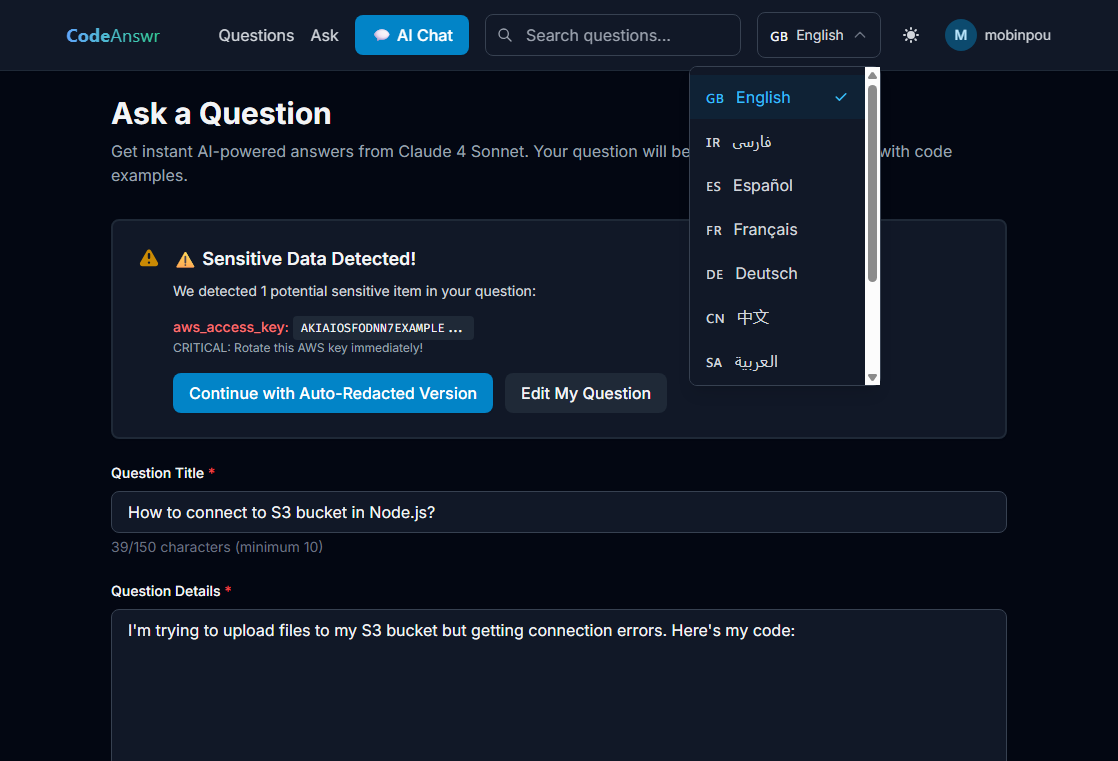
Task: Select Deutsch from the language dropdown
Action: (x=765, y=273)
